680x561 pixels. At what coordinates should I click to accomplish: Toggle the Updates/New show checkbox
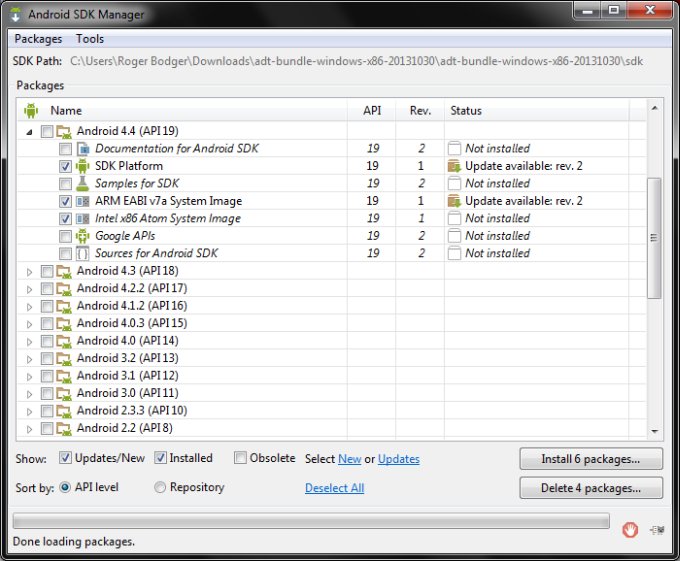tap(65, 458)
